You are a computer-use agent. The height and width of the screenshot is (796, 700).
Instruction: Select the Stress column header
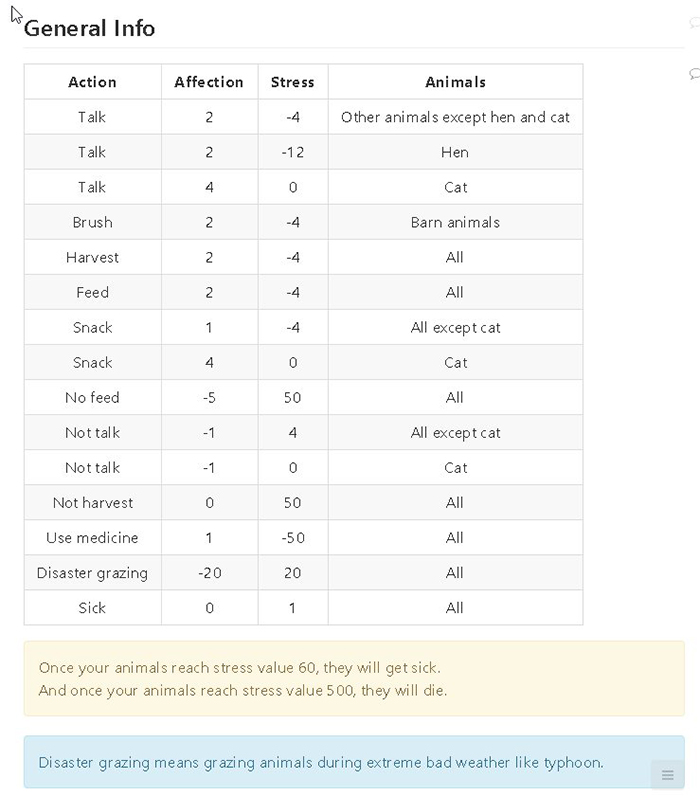pyautogui.click(x=292, y=82)
